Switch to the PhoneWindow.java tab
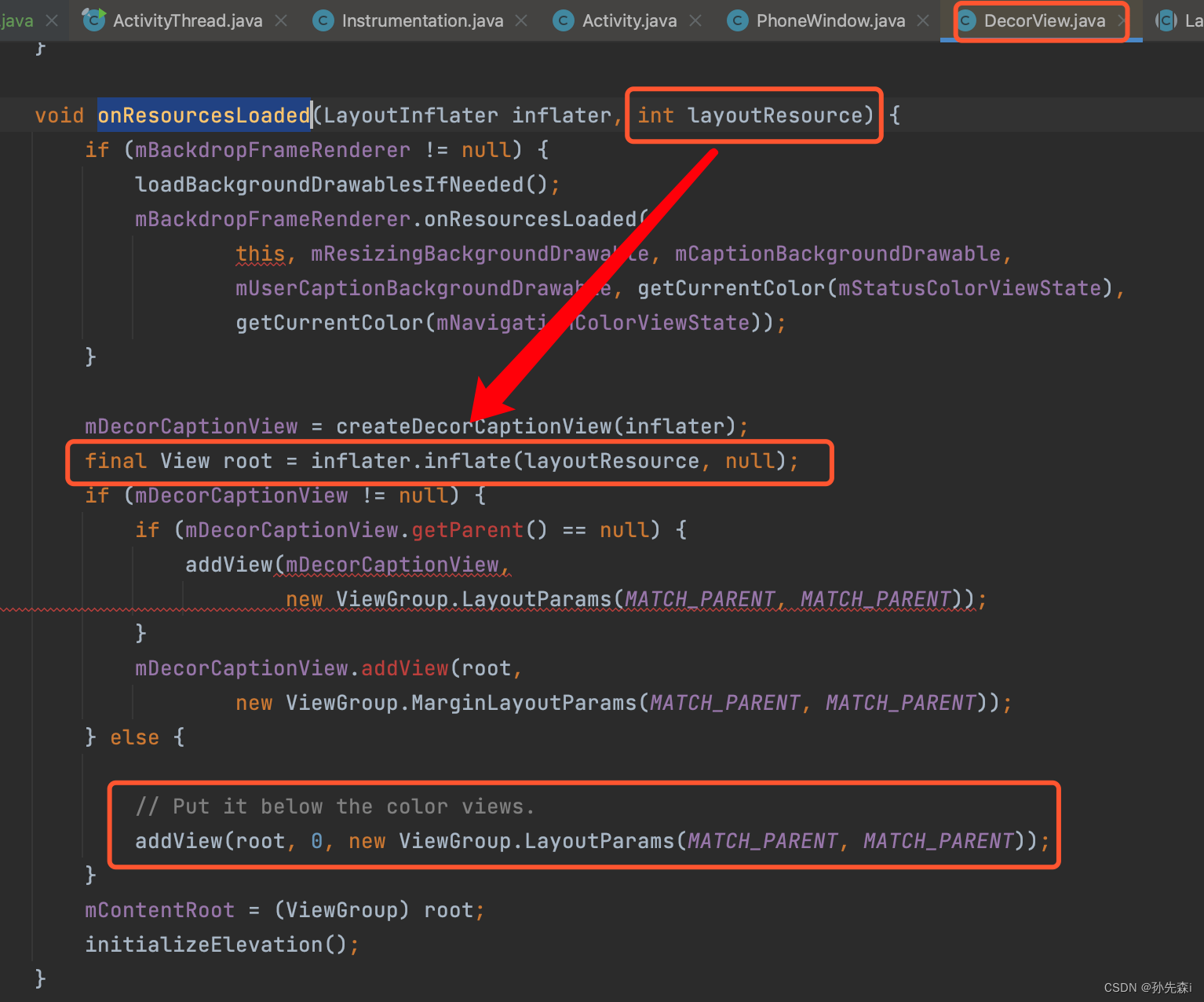The image size is (1204, 1002). [x=830, y=20]
